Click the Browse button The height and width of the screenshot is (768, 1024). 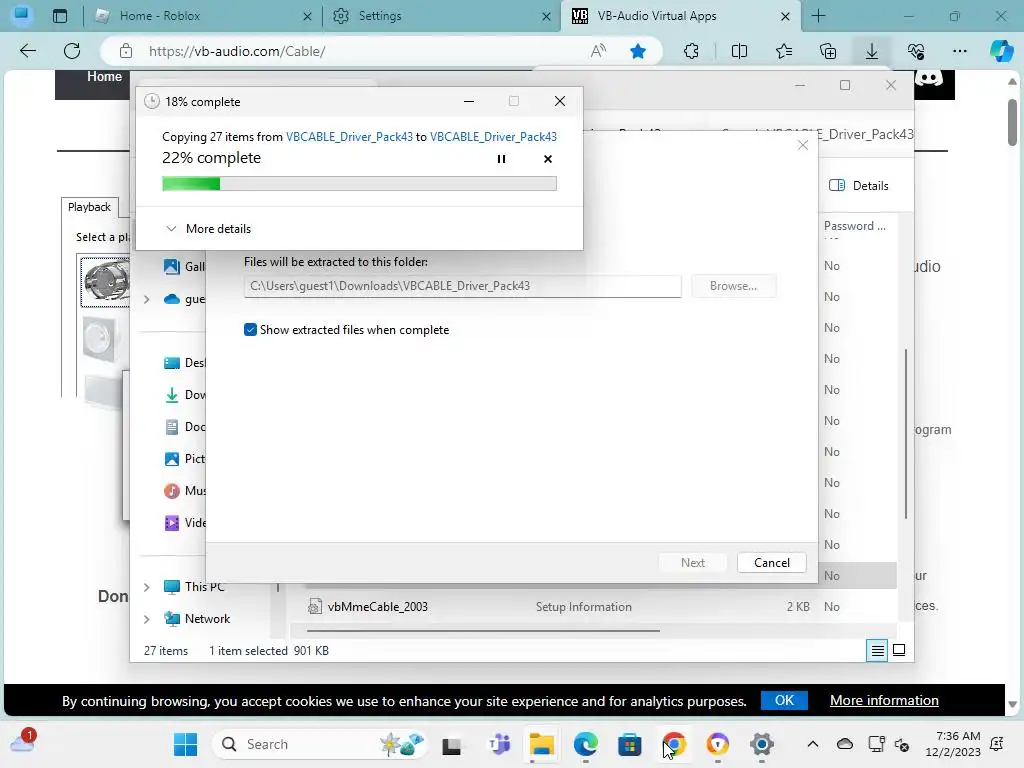point(733,286)
